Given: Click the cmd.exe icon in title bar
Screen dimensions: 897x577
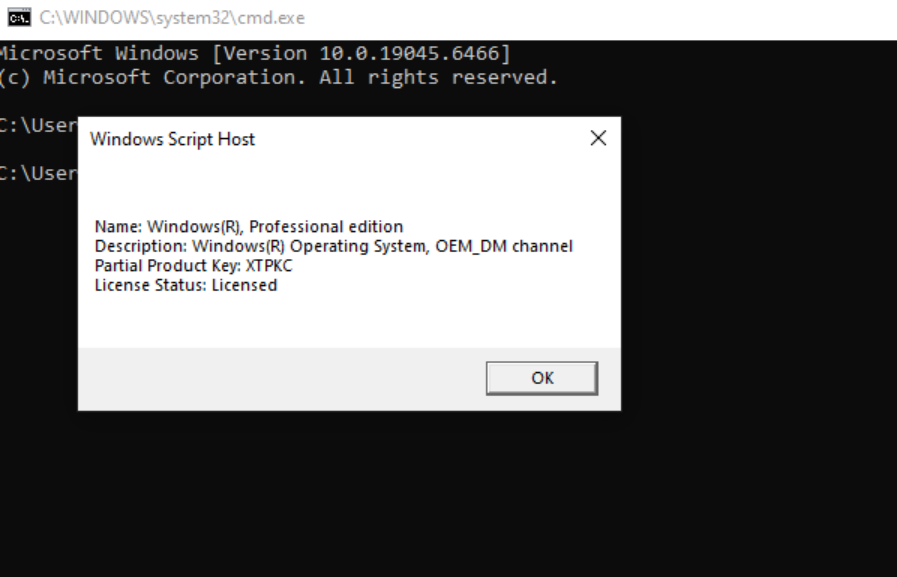Looking at the screenshot, I should (18, 18).
